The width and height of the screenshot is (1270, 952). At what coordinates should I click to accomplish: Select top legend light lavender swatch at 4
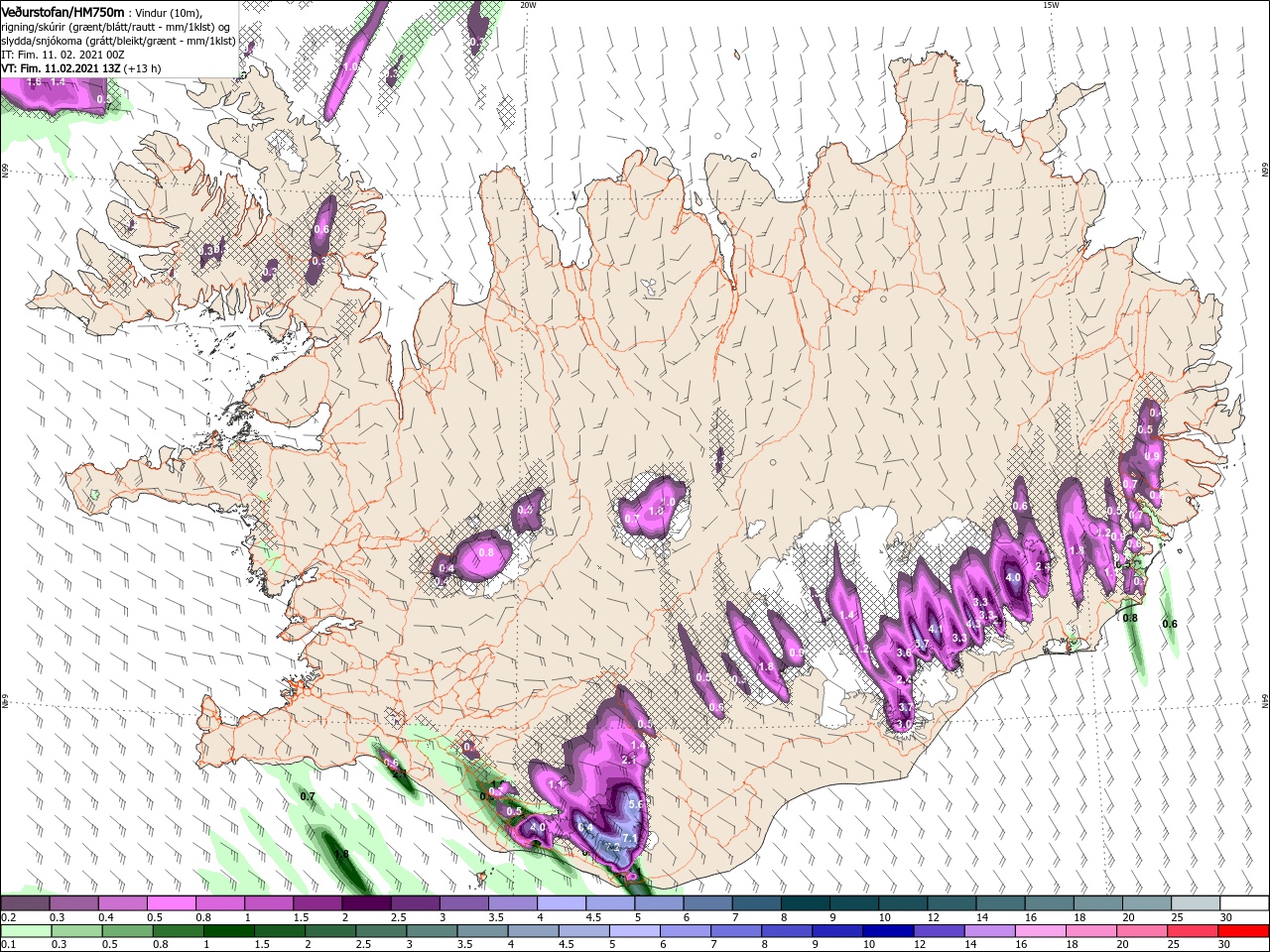pyautogui.click(x=561, y=903)
